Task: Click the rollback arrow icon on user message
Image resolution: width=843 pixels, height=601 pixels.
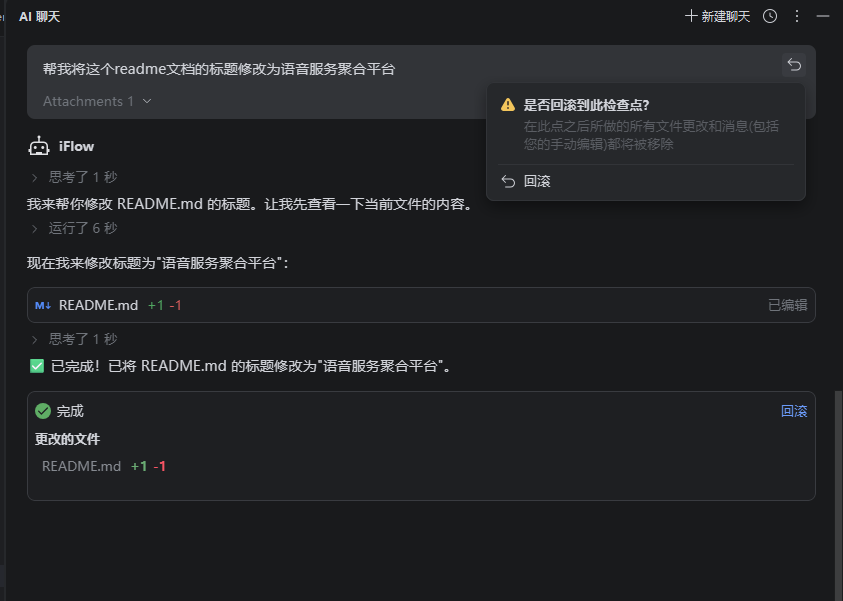Action: point(794,65)
